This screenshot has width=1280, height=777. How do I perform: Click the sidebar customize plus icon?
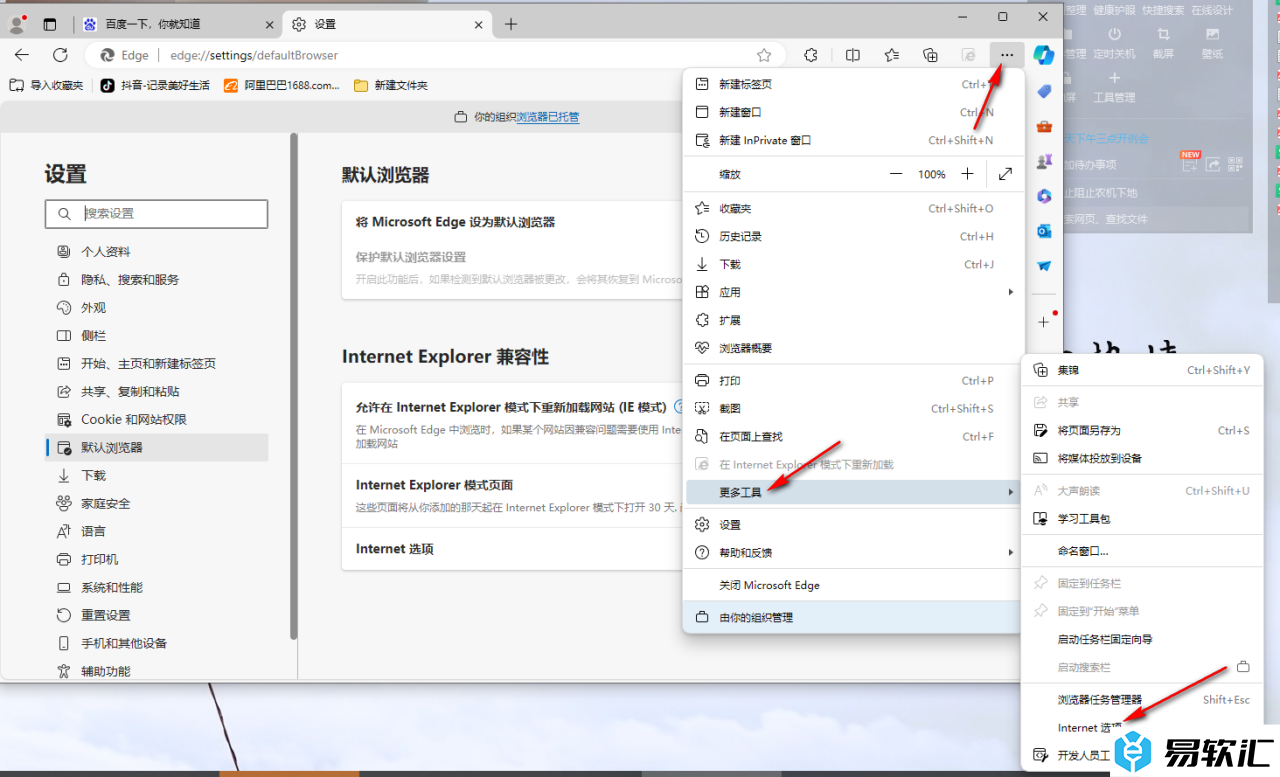pos(1044,322)
